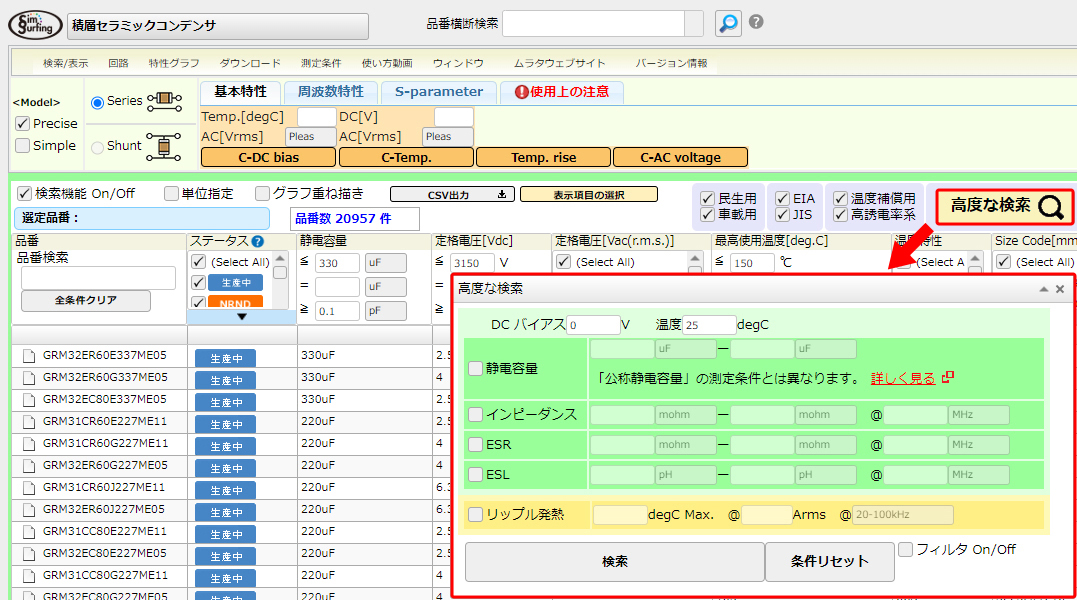
Task: Click the external link icon beside 詳しく見る
Action: tap(948, 377)
